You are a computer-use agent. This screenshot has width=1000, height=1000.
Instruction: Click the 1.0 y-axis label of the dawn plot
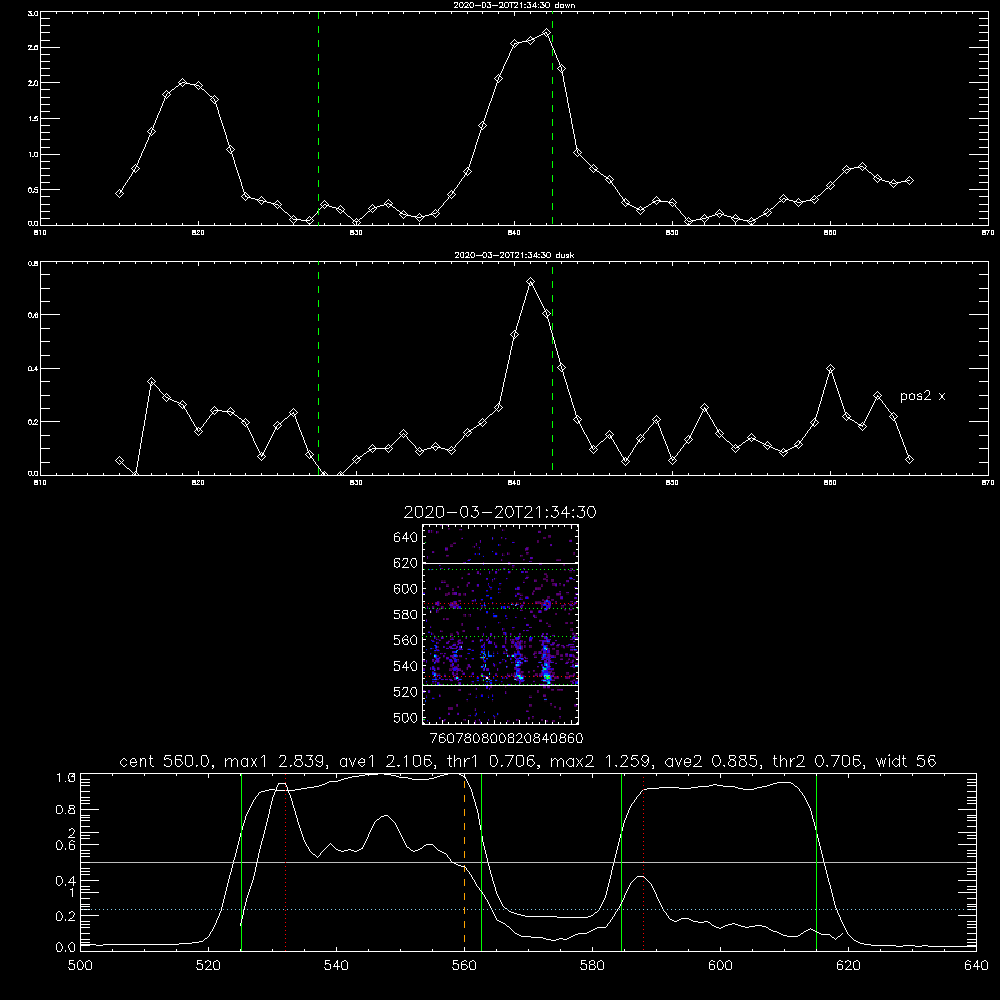point(34,154)
